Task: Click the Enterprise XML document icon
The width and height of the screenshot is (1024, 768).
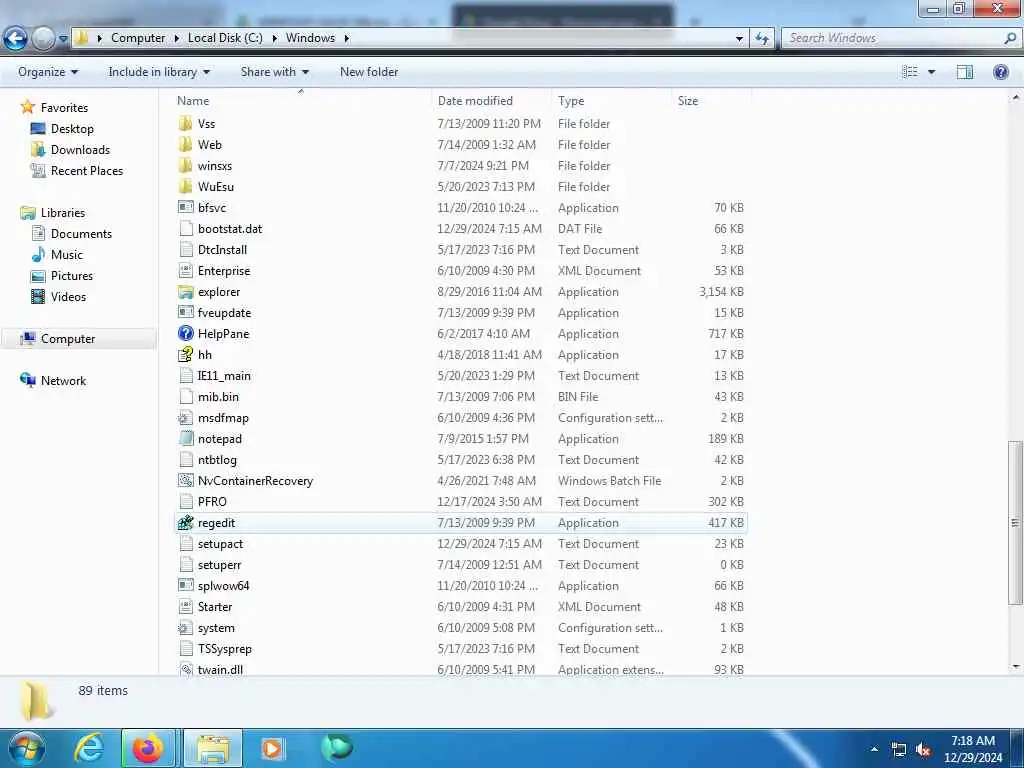Action: click(x=186, y=271)
